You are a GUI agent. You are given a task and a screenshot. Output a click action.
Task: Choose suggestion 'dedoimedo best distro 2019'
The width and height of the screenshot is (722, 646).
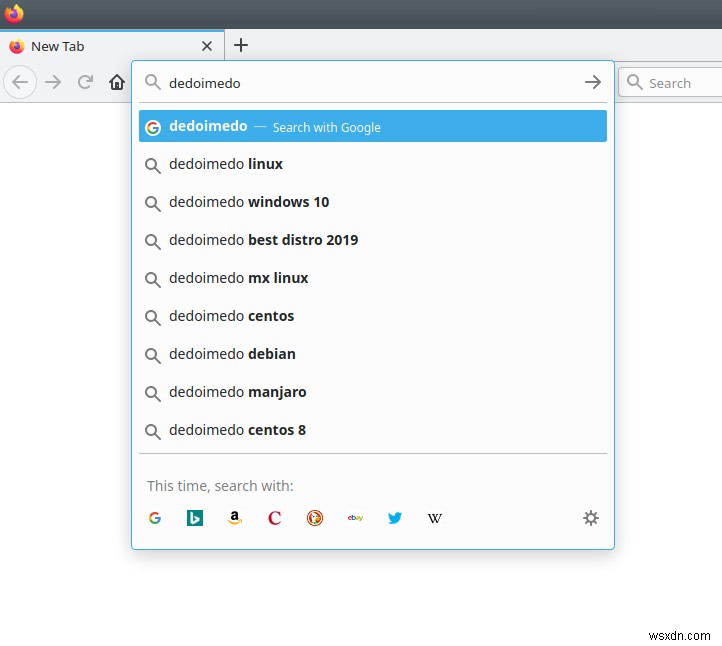373,240
